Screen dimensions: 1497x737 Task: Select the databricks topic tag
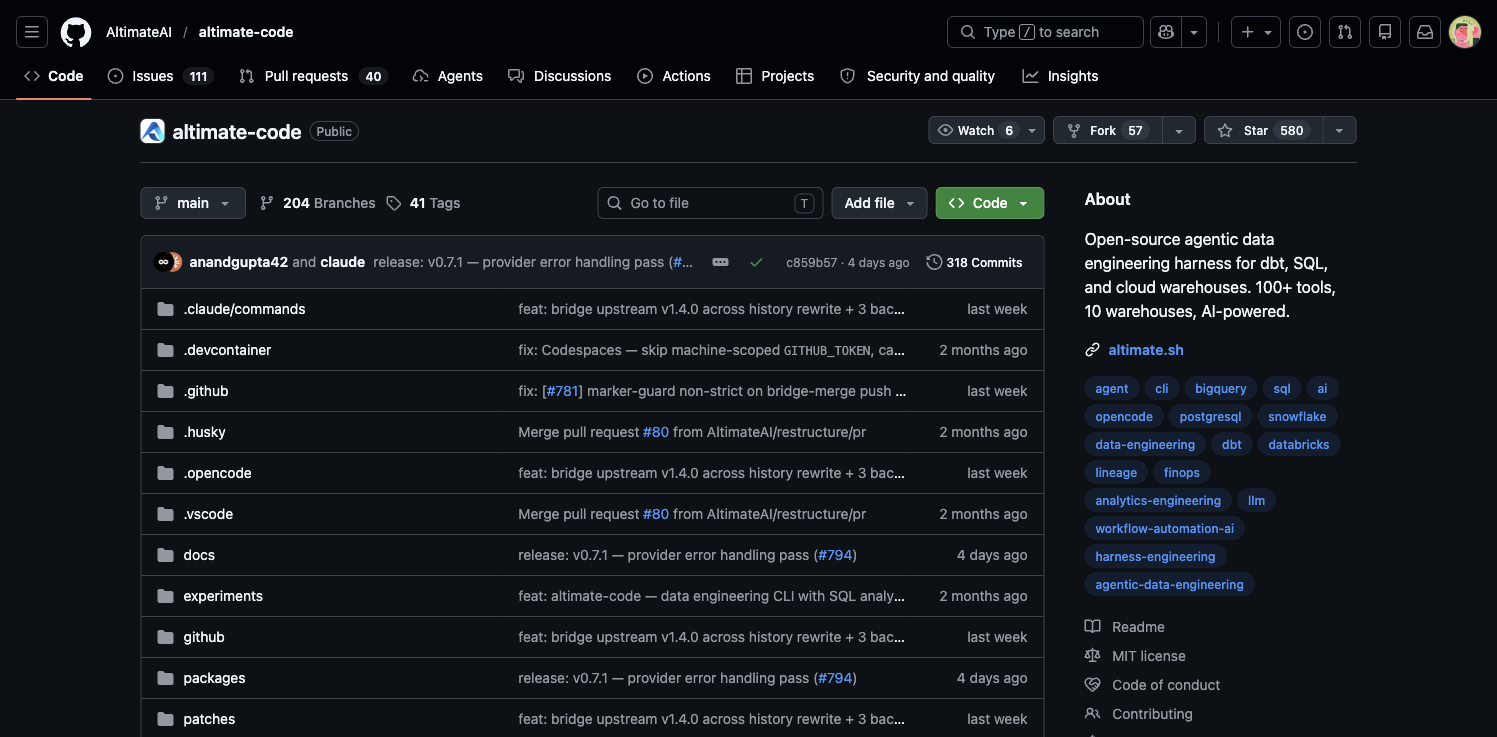[1299, 444]
